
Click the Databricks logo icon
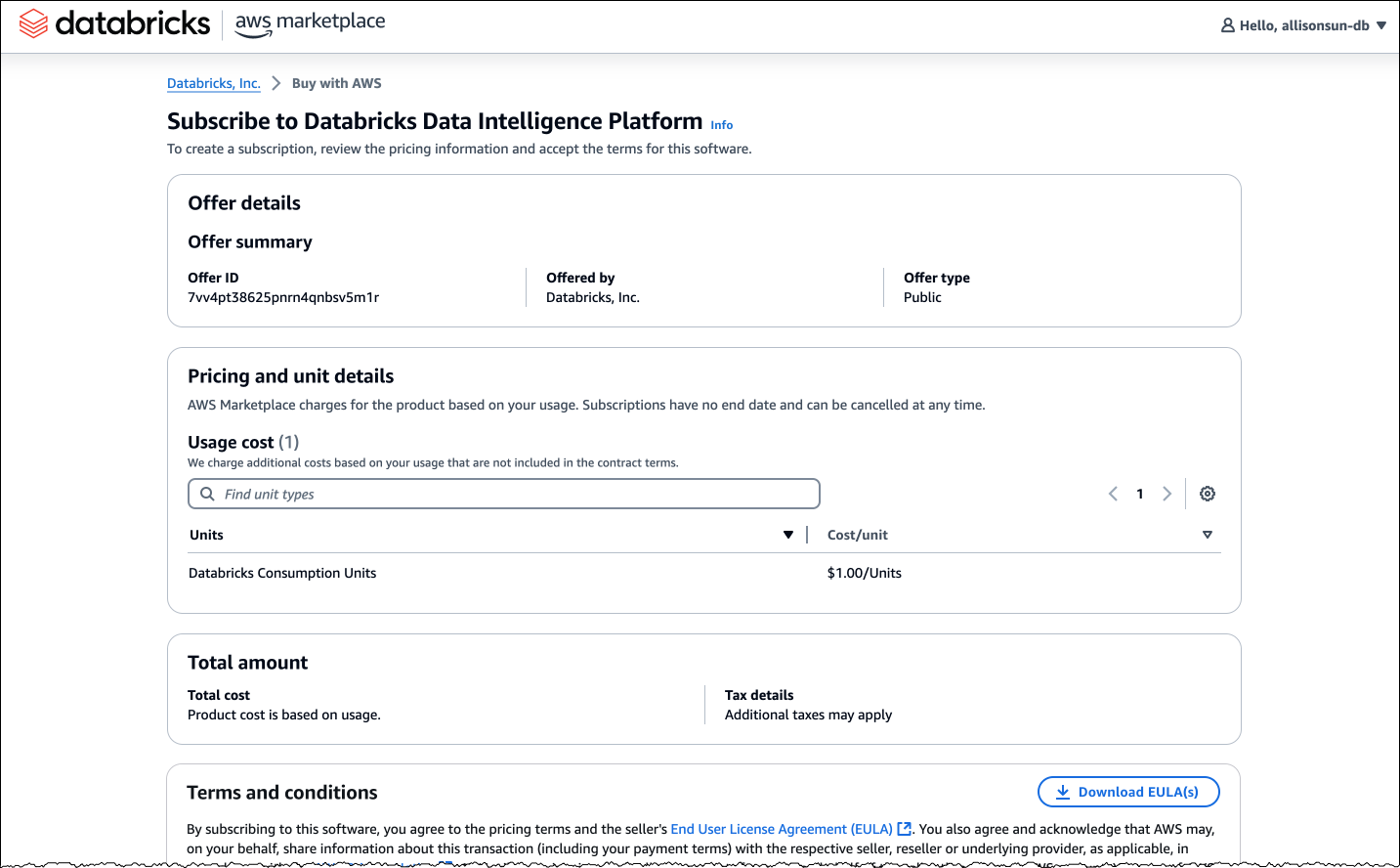coord(33,23)
